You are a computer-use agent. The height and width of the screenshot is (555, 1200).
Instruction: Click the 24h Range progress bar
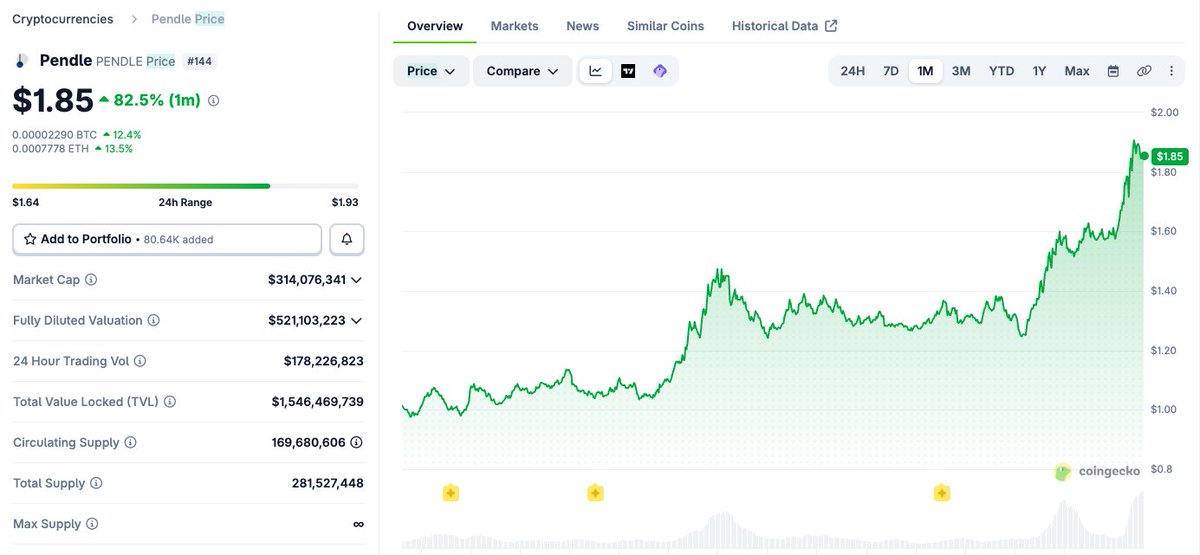[185, 186]
